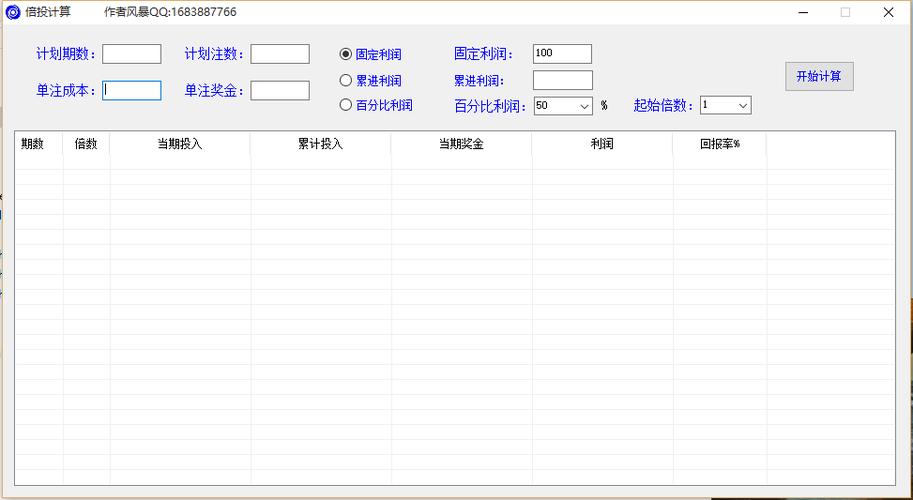Close the 倍投计算 window

pyautogui.click(x=888, y=12)
